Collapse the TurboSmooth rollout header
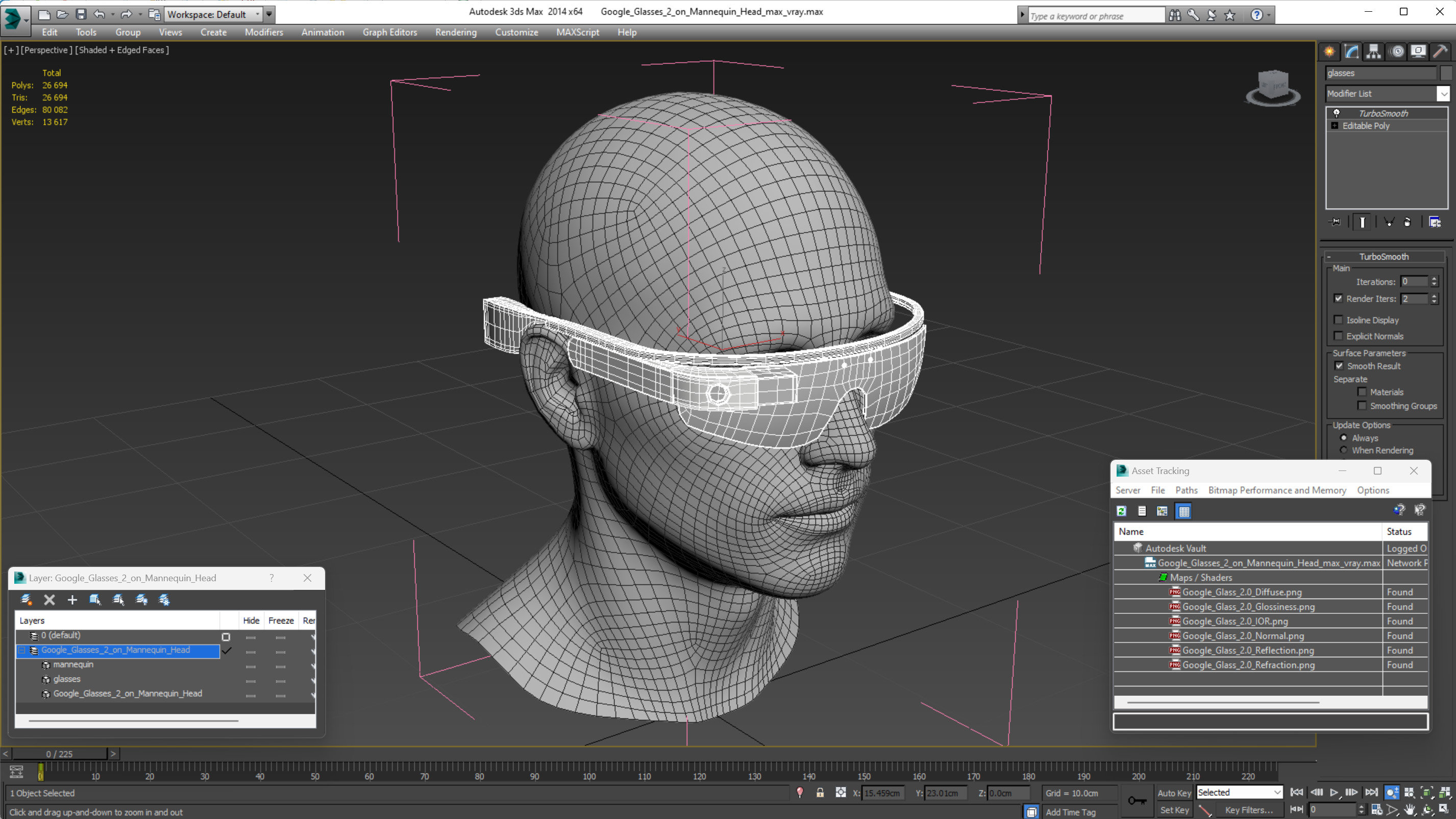 coord(1384,257)
